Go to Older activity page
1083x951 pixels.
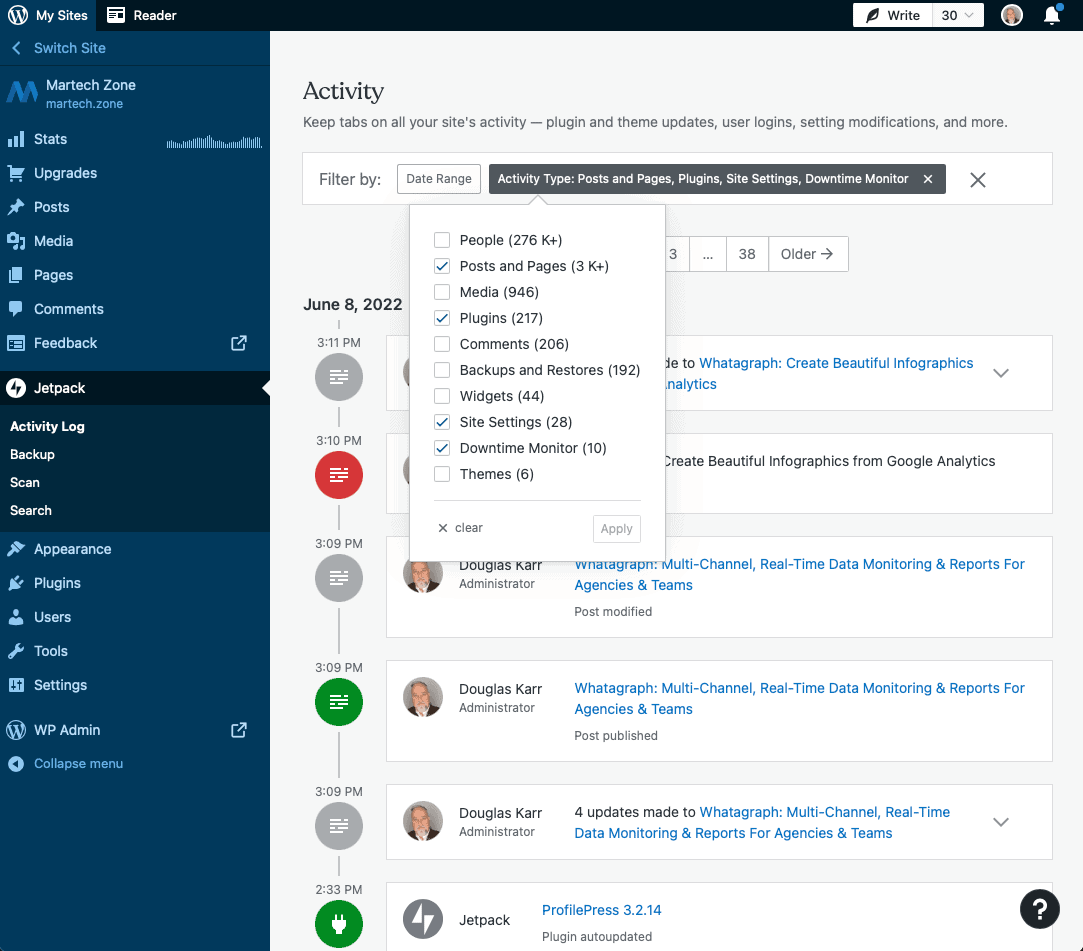click(807, 254)
